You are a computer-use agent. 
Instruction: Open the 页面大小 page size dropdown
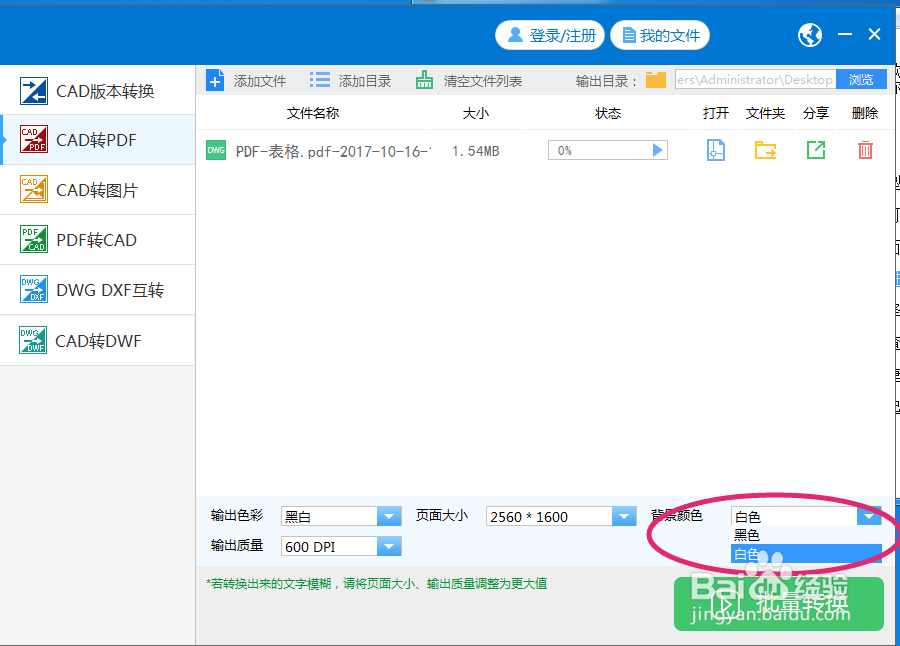coord(625,516)
